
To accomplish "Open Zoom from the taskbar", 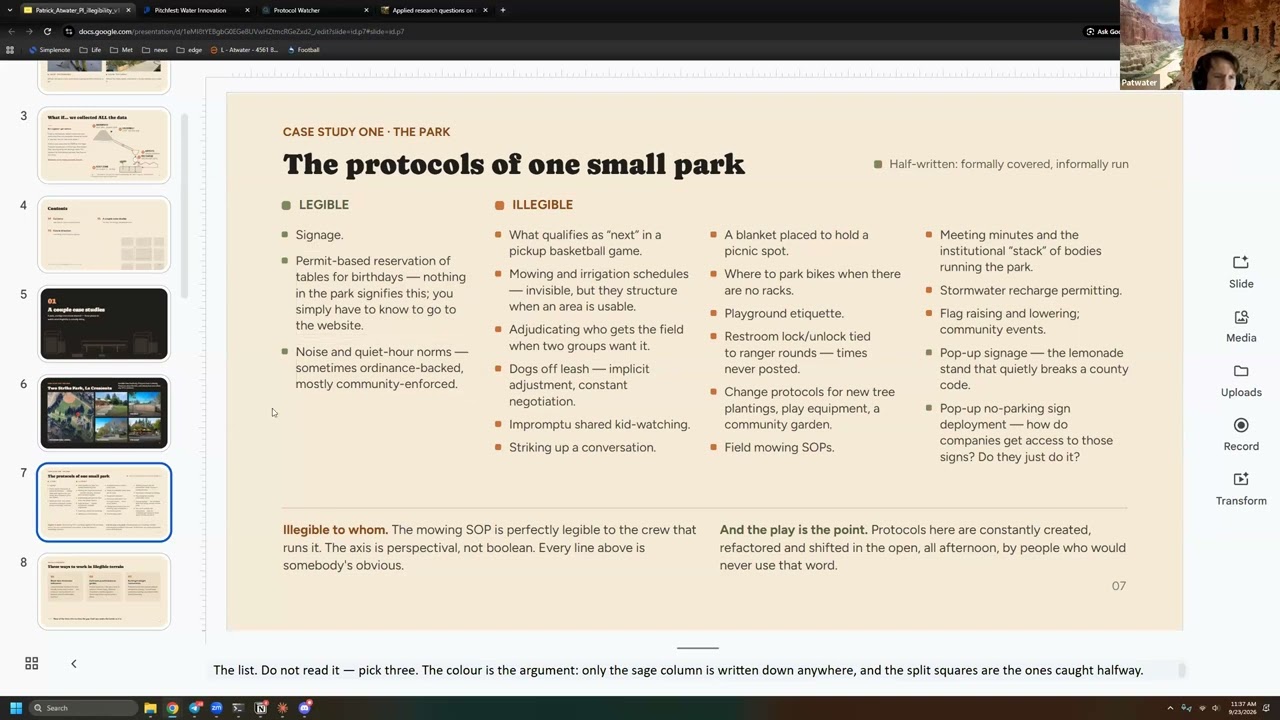I will 216,708.
